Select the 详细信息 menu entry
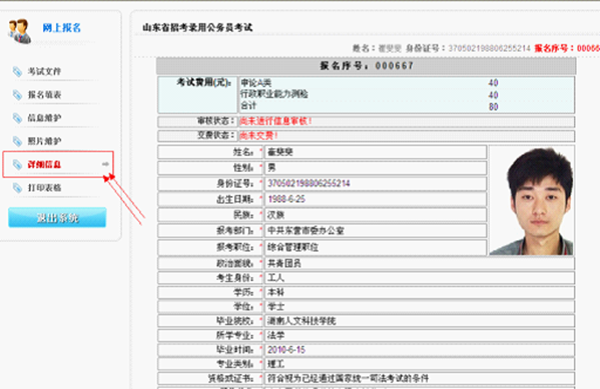The width and height of the screenshot is (600, 389). (44, 164)
